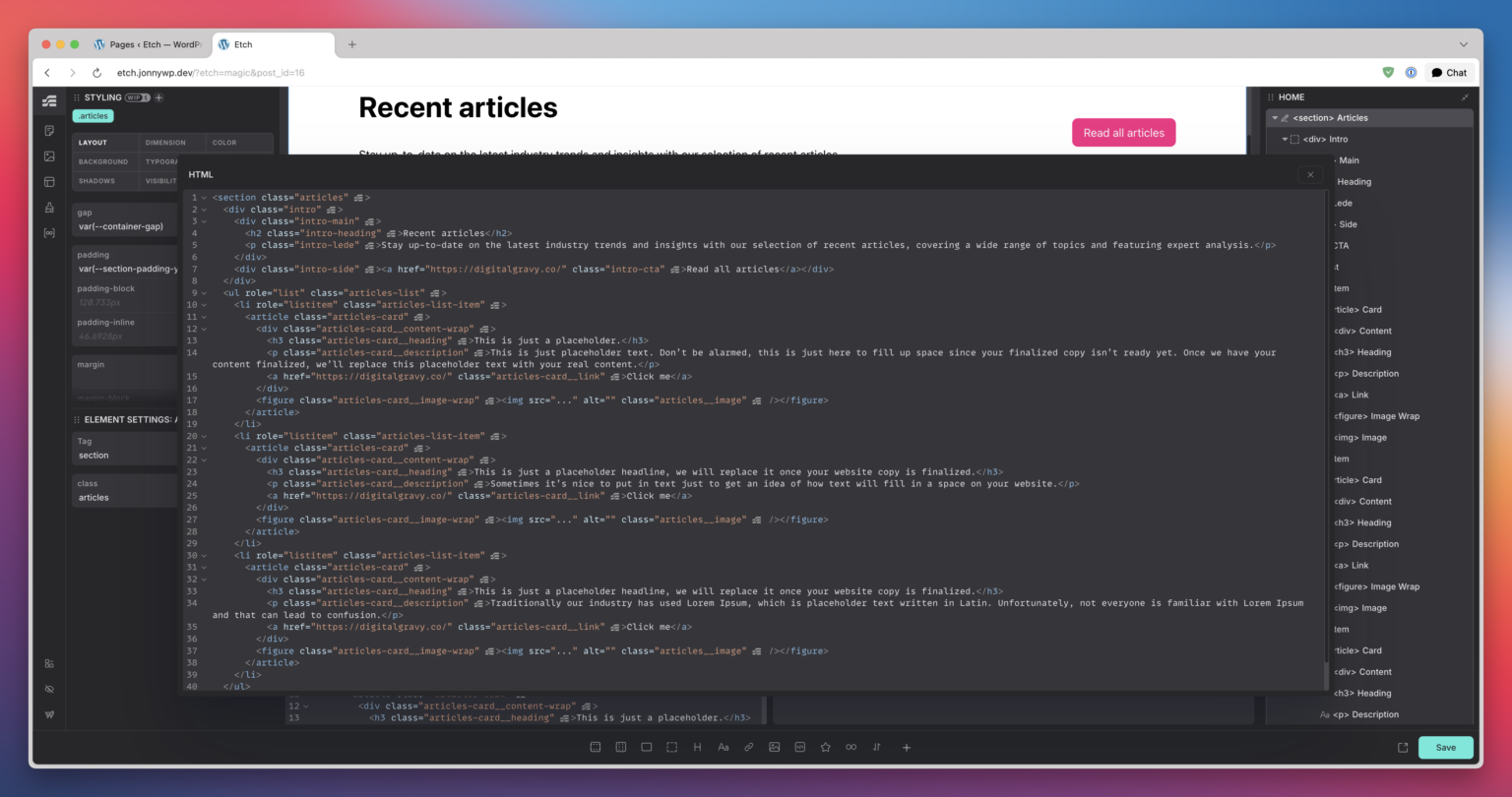Open the variables brackets icon in left sidebar
The height and width of the screenshot is (797, 1512).
(49, 233)
